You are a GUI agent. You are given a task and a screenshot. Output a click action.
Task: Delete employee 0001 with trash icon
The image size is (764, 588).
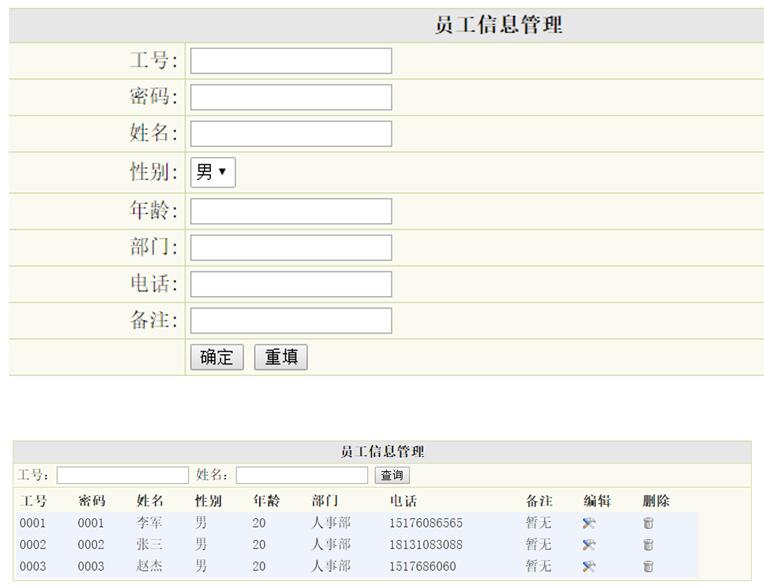(x=648, y=523)
